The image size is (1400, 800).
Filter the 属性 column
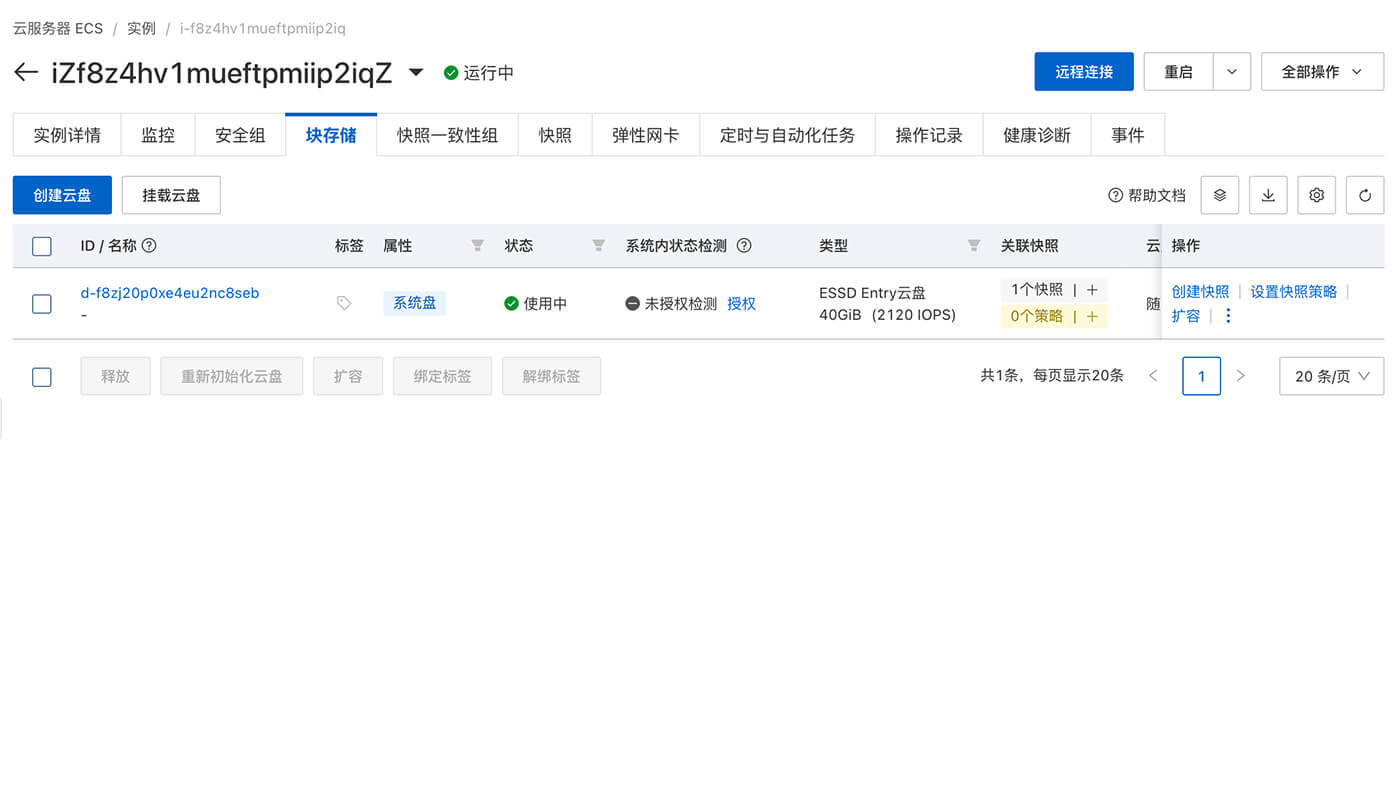coord(478,245)
